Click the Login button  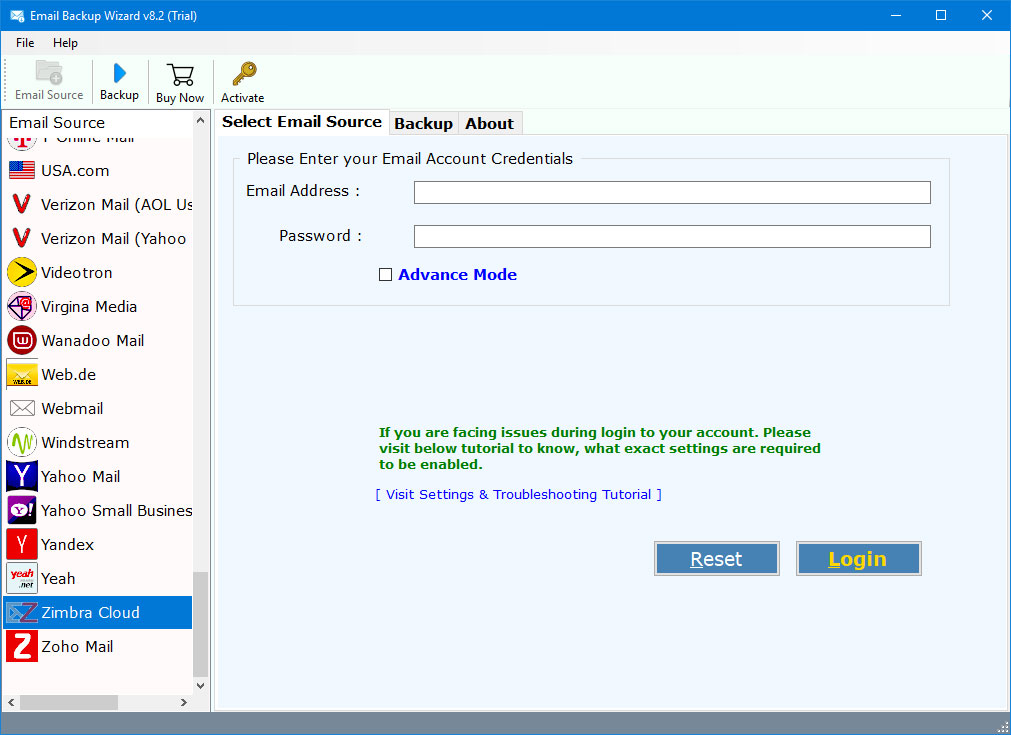pyautogui.click(x=858, y=559)
